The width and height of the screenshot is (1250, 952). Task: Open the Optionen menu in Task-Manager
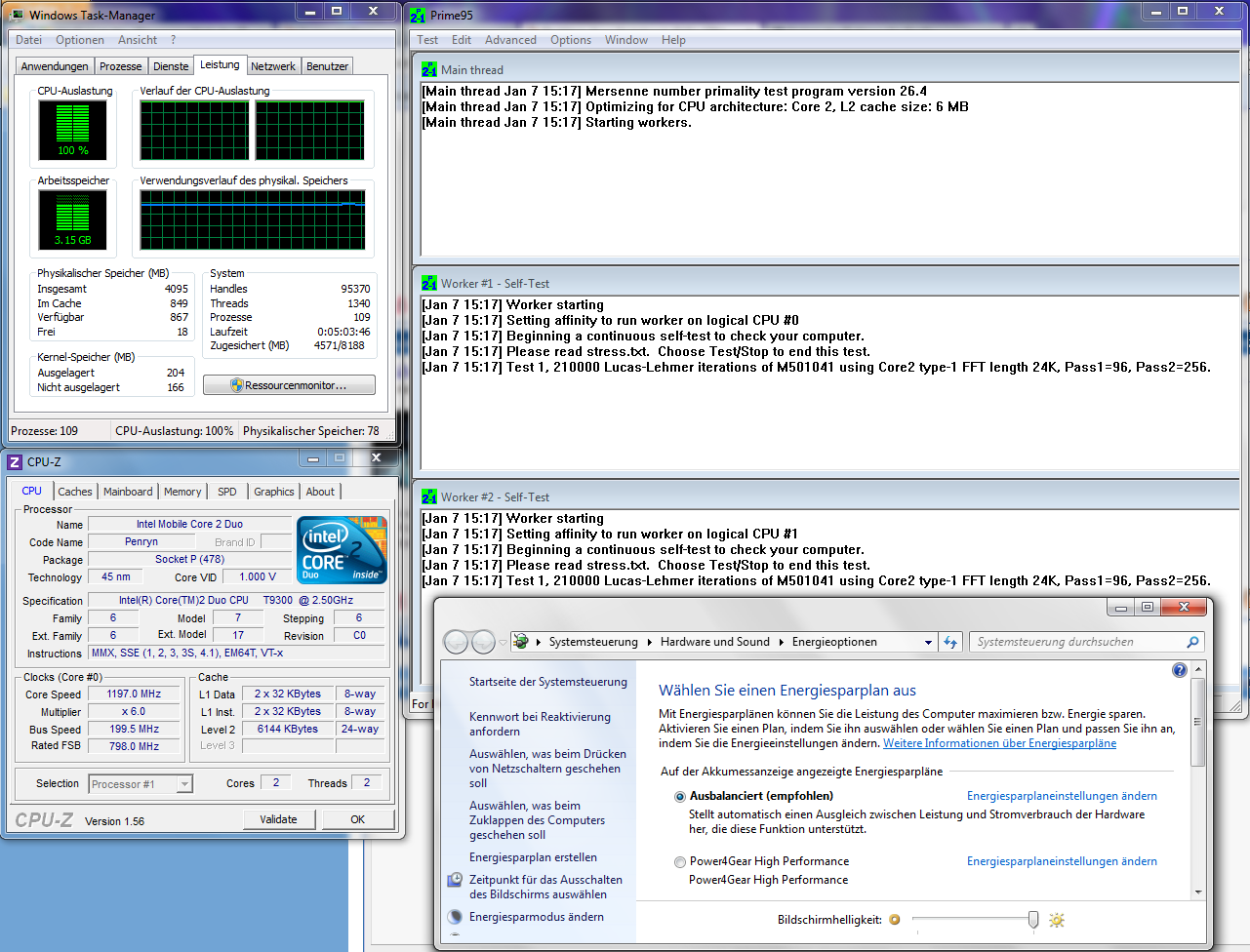[80, 40]
